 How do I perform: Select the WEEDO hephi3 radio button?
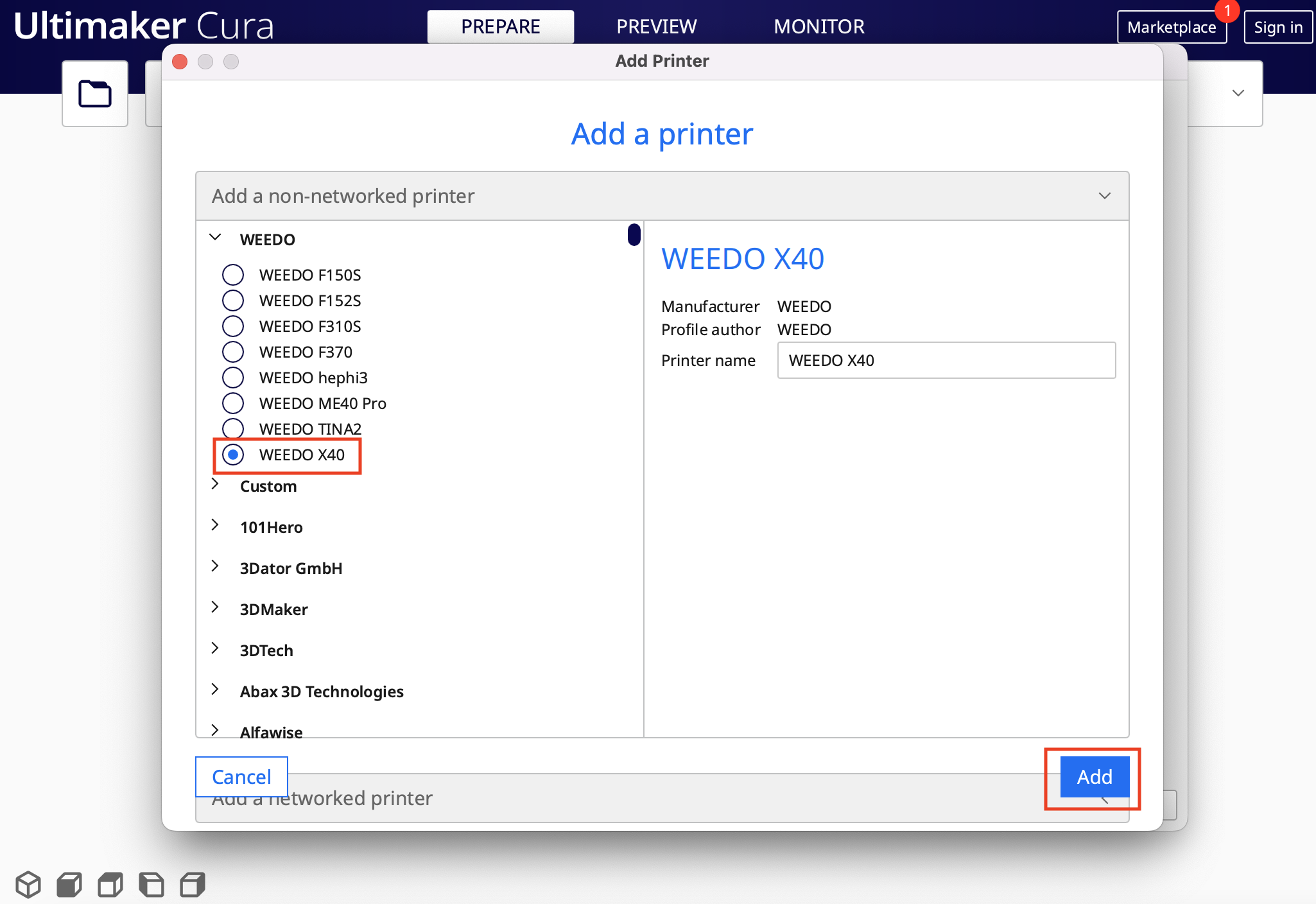[x=233, y=378]
